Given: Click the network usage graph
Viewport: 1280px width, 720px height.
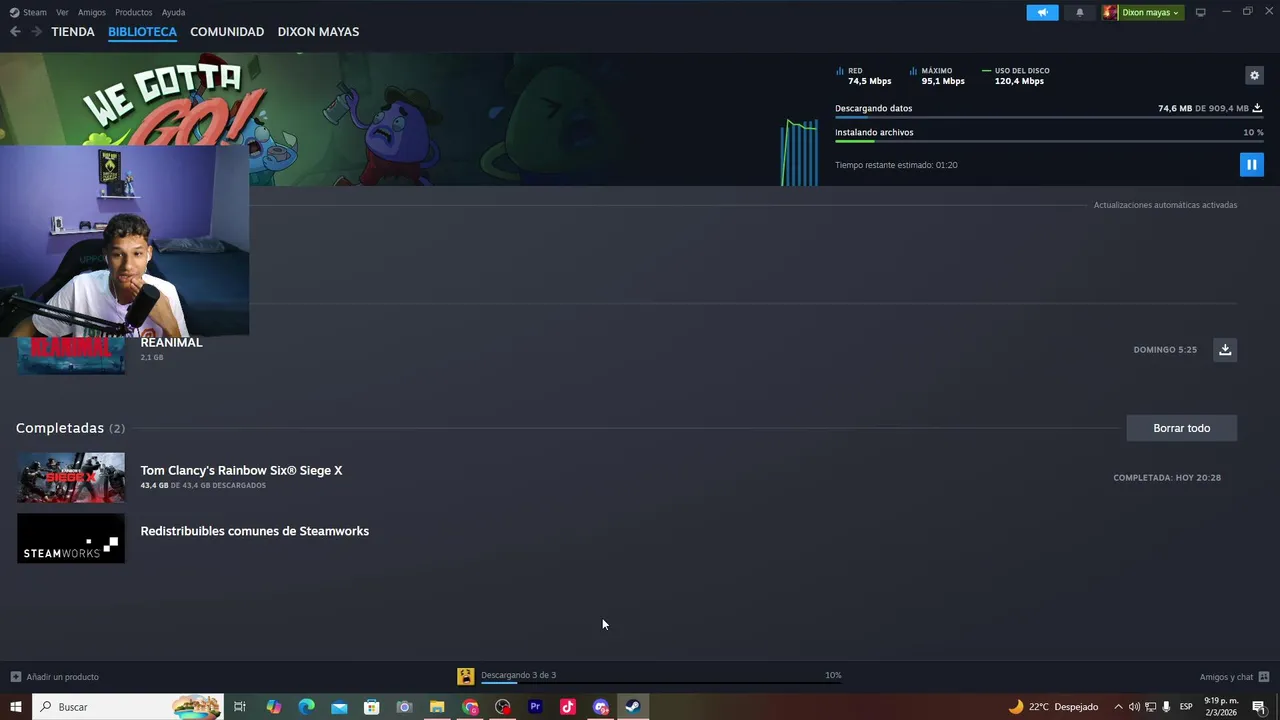Looking at the screenshot, I should click(x=800, y=152).
